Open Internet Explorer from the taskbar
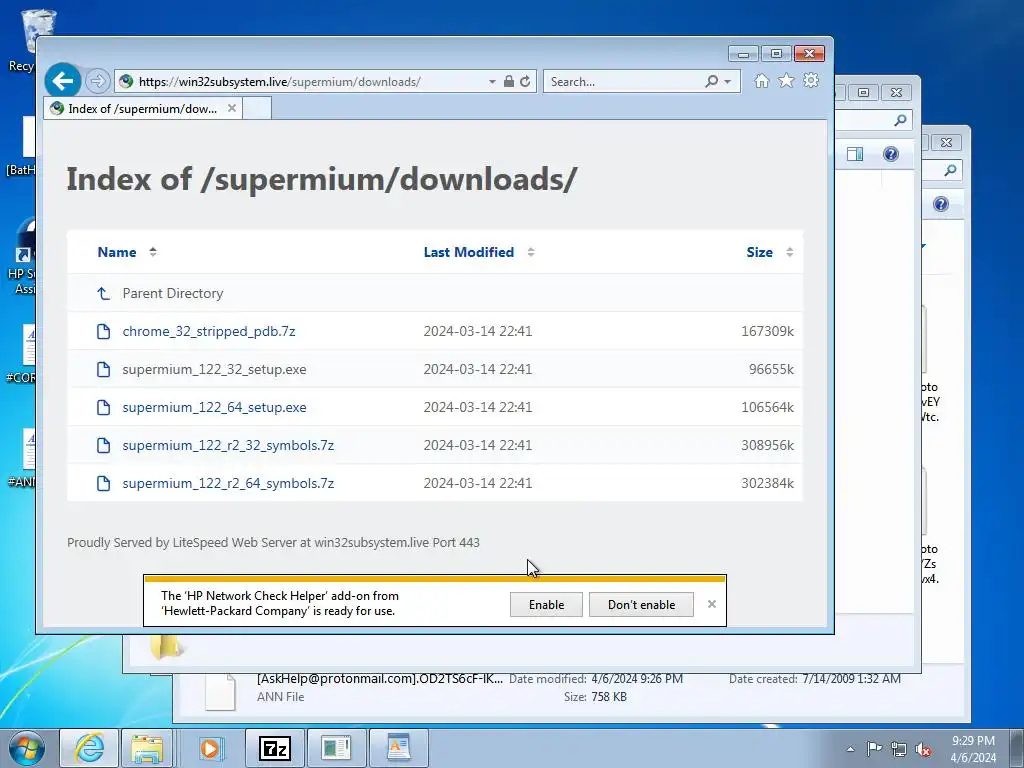The image size is (1024, 768). (x=89, y=748)
